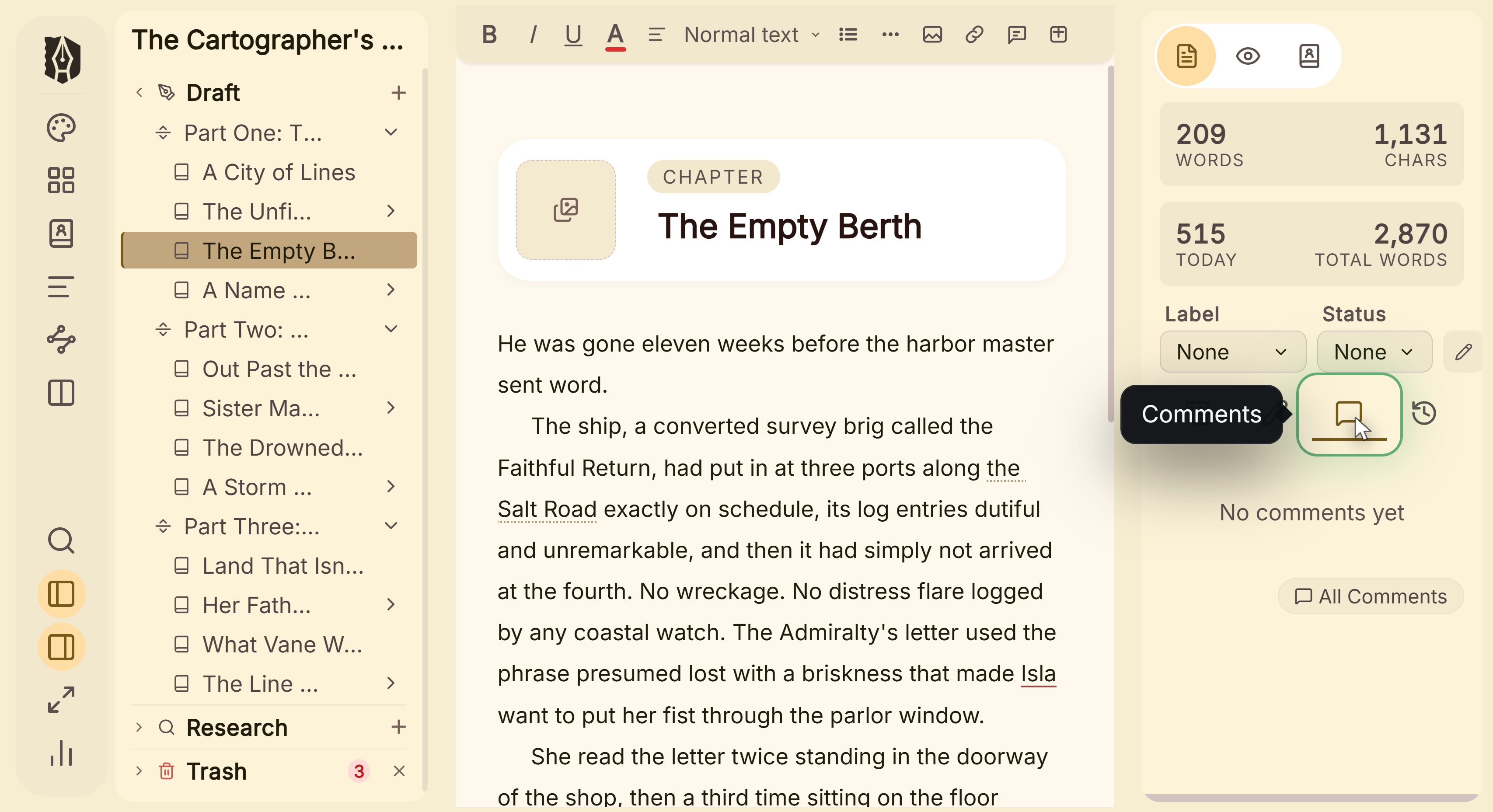
Task: Select The Empty B... chapter in binder
Action: [269, 251]
